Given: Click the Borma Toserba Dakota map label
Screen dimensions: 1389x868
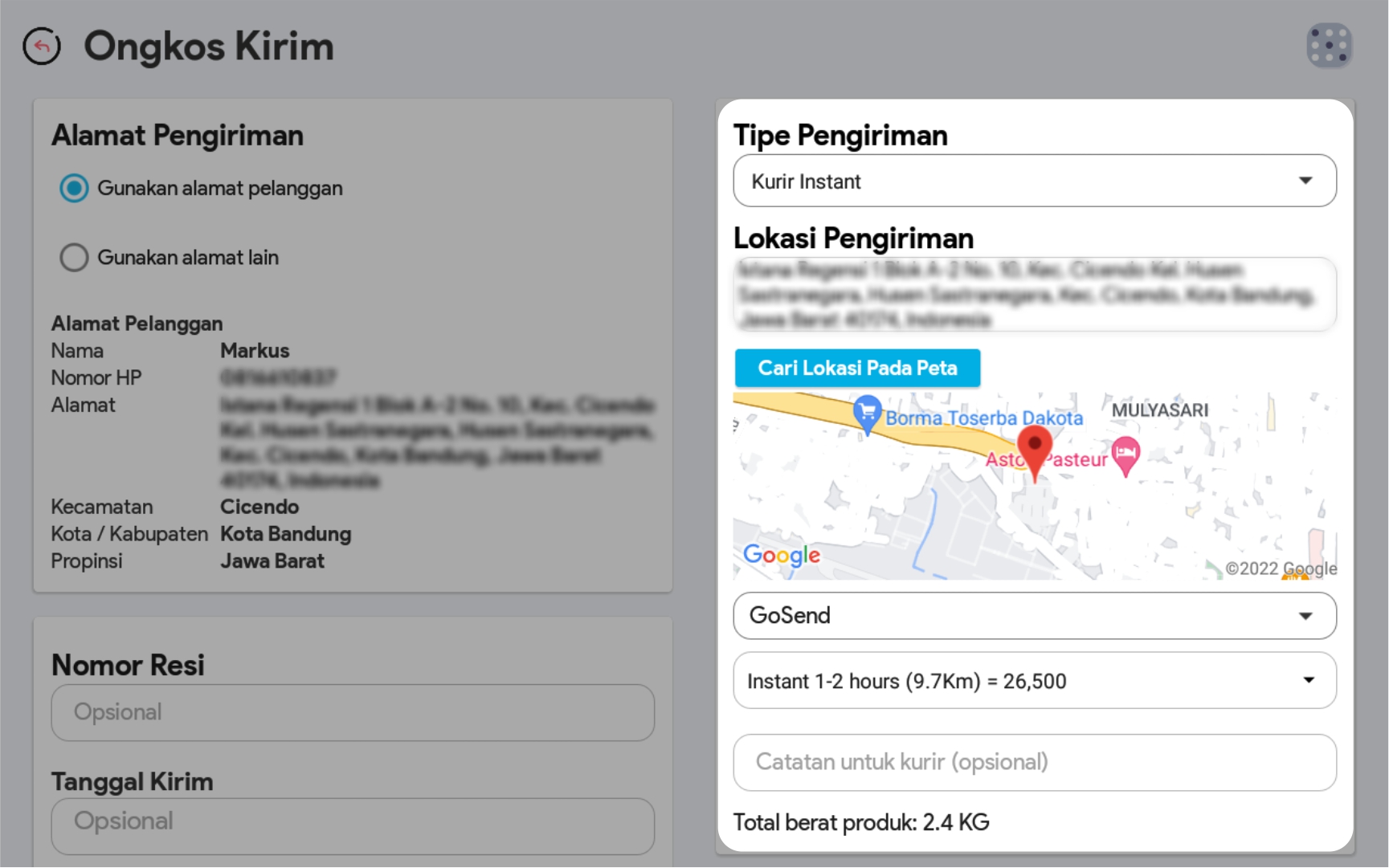Looking at the screenshot, I should pos(983,418).
